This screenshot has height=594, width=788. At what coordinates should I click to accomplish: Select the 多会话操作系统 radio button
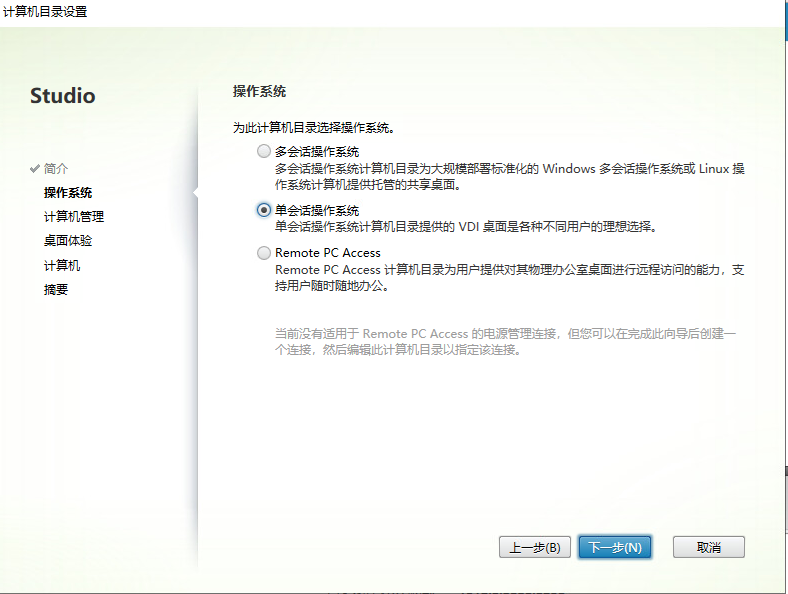[x=264, y=152]
